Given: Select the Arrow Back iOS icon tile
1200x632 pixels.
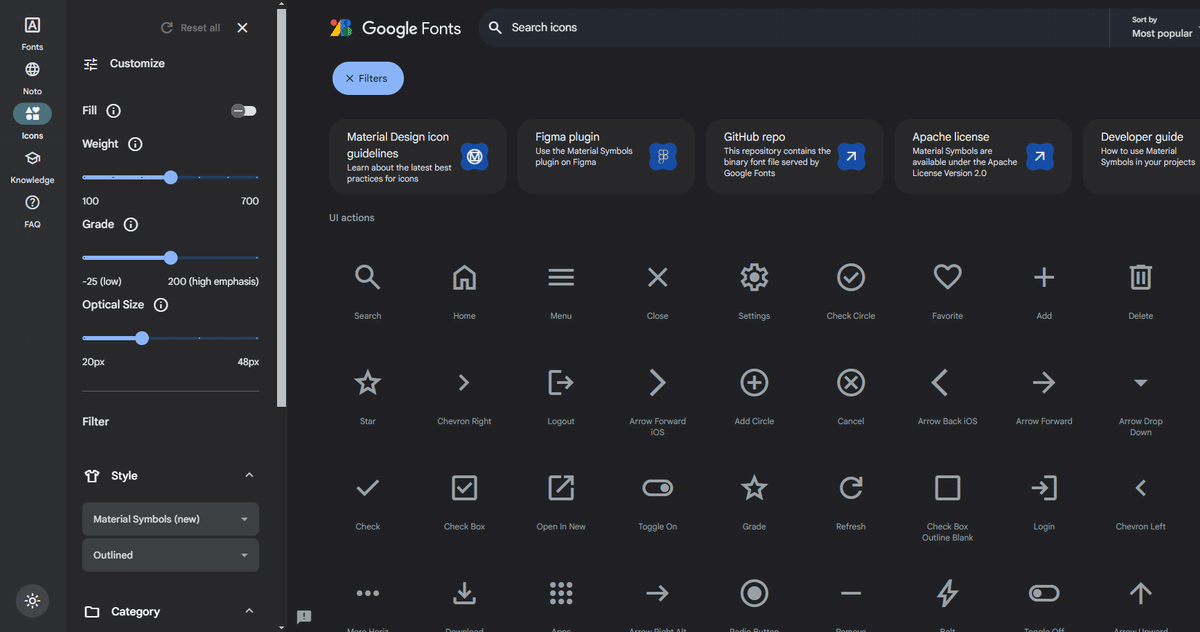Looking at the screenshot, I should click(x=947, y=395).
